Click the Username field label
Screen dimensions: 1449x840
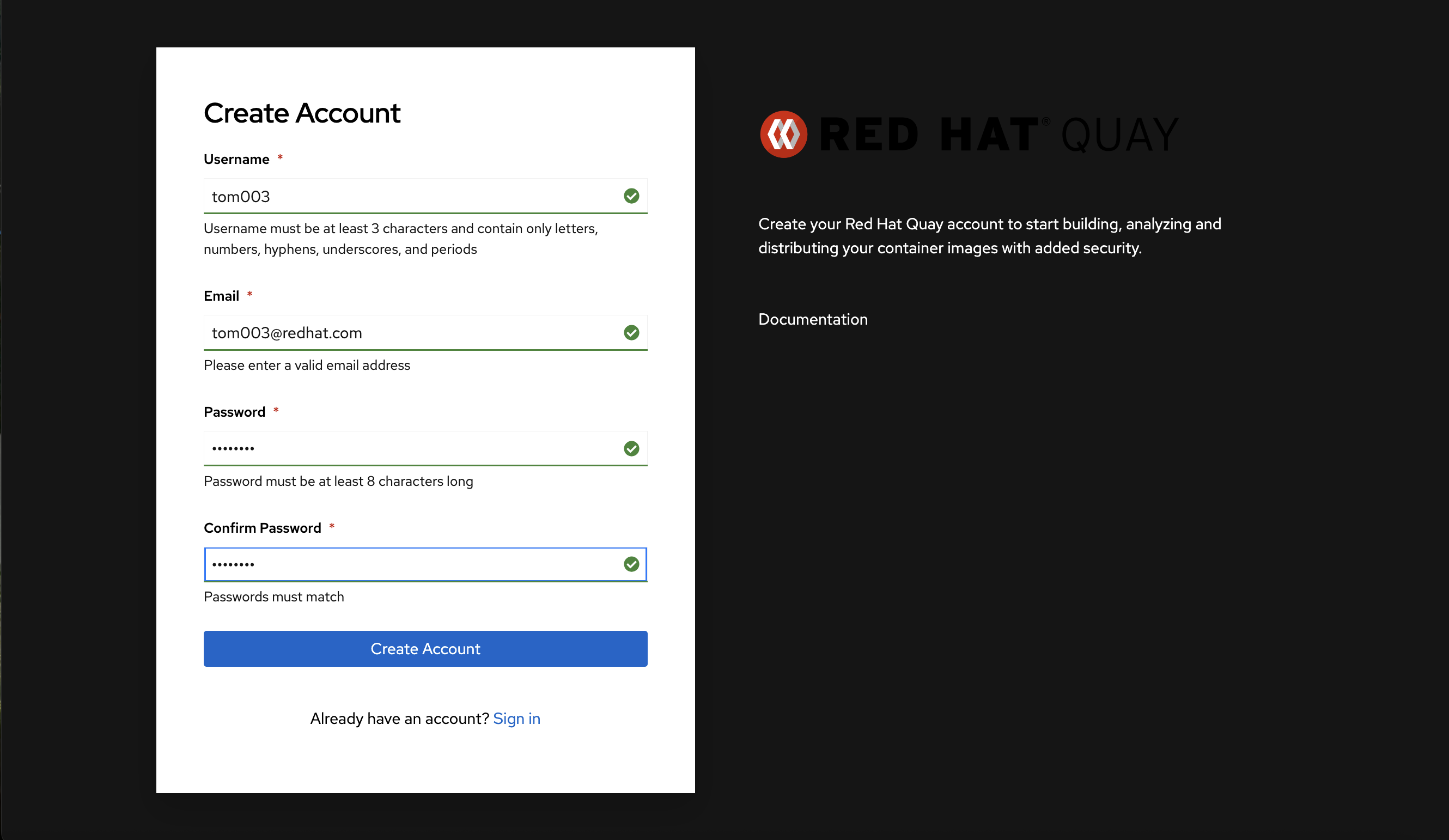tap(236, 159)
